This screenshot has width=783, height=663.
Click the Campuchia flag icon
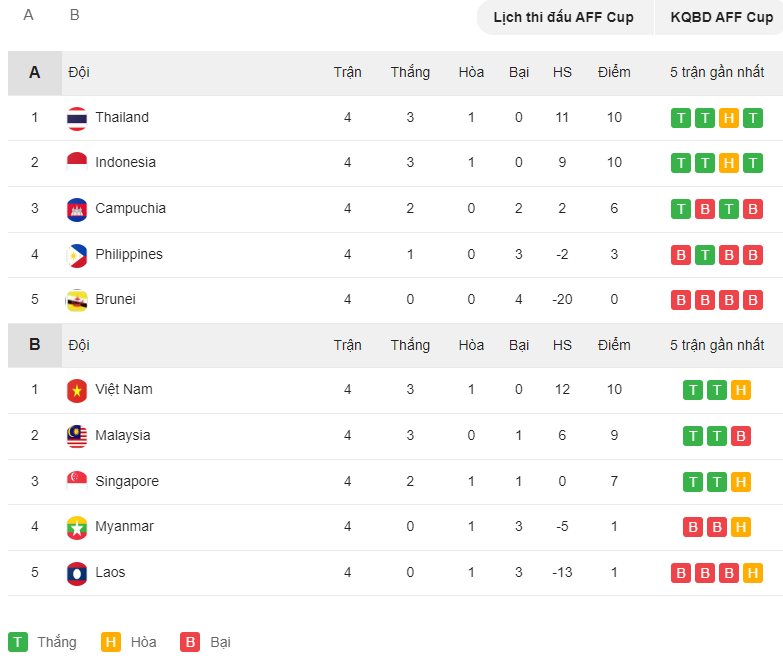pyautogui.click(x=77, y=209)
